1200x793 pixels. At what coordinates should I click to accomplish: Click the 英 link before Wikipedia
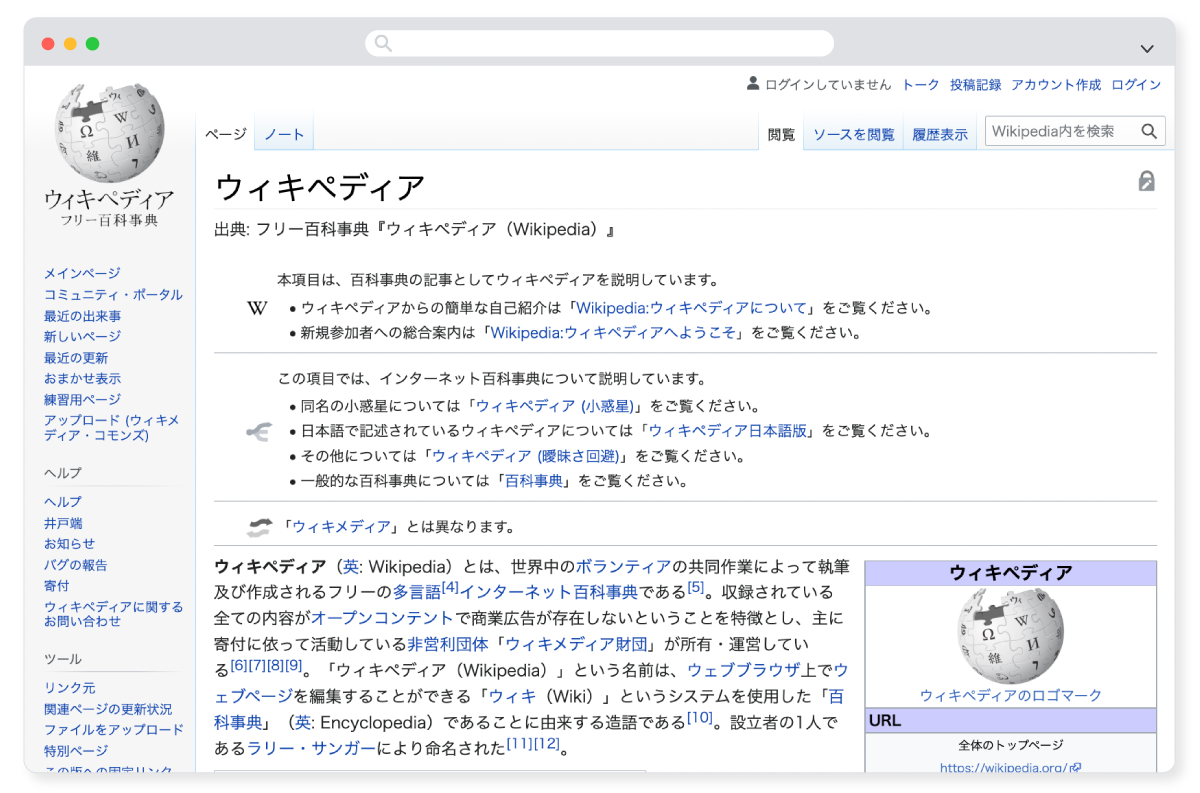point(351,567)
